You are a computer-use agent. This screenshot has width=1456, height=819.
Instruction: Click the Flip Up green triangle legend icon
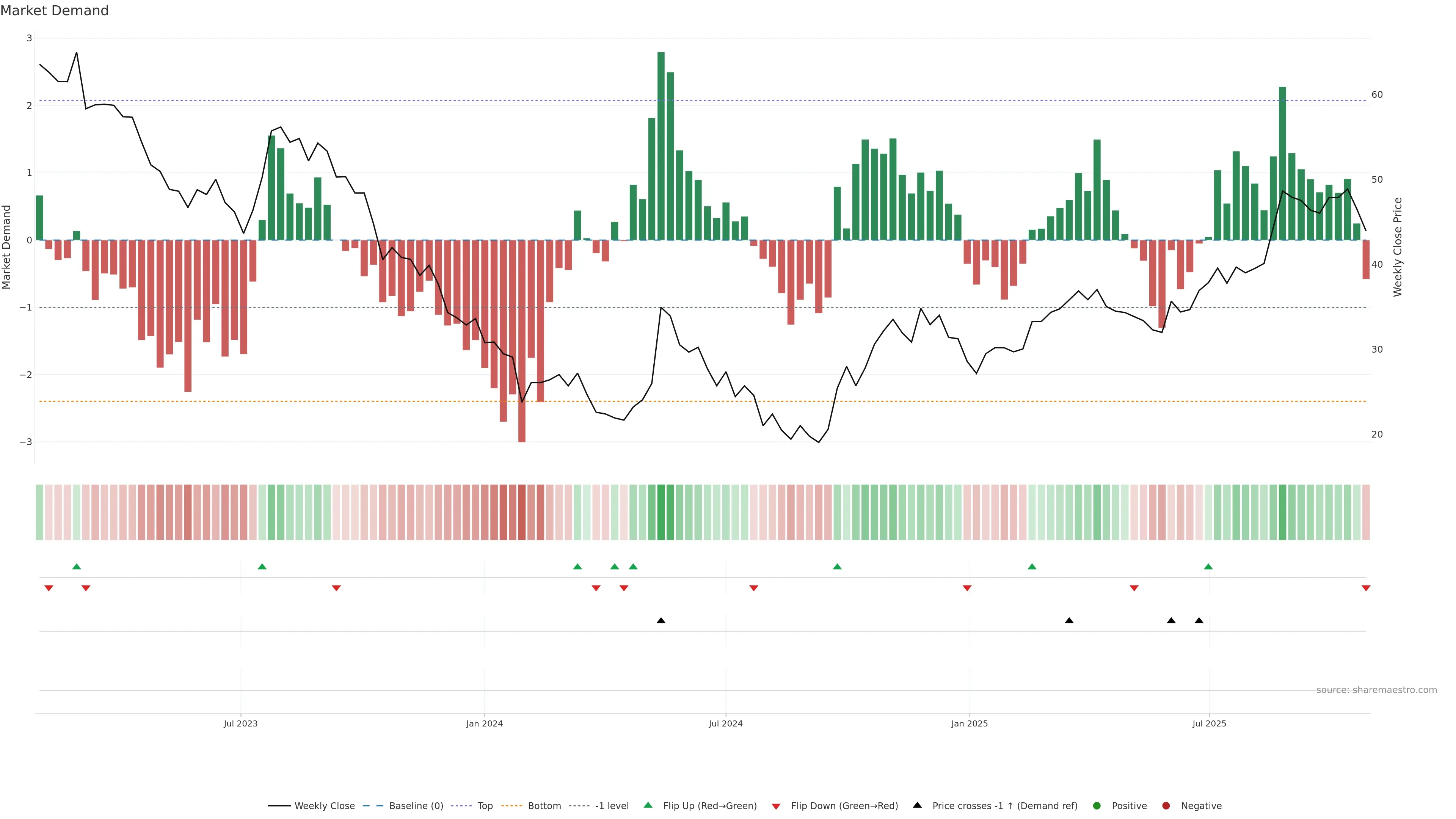(x=648, y=805)
